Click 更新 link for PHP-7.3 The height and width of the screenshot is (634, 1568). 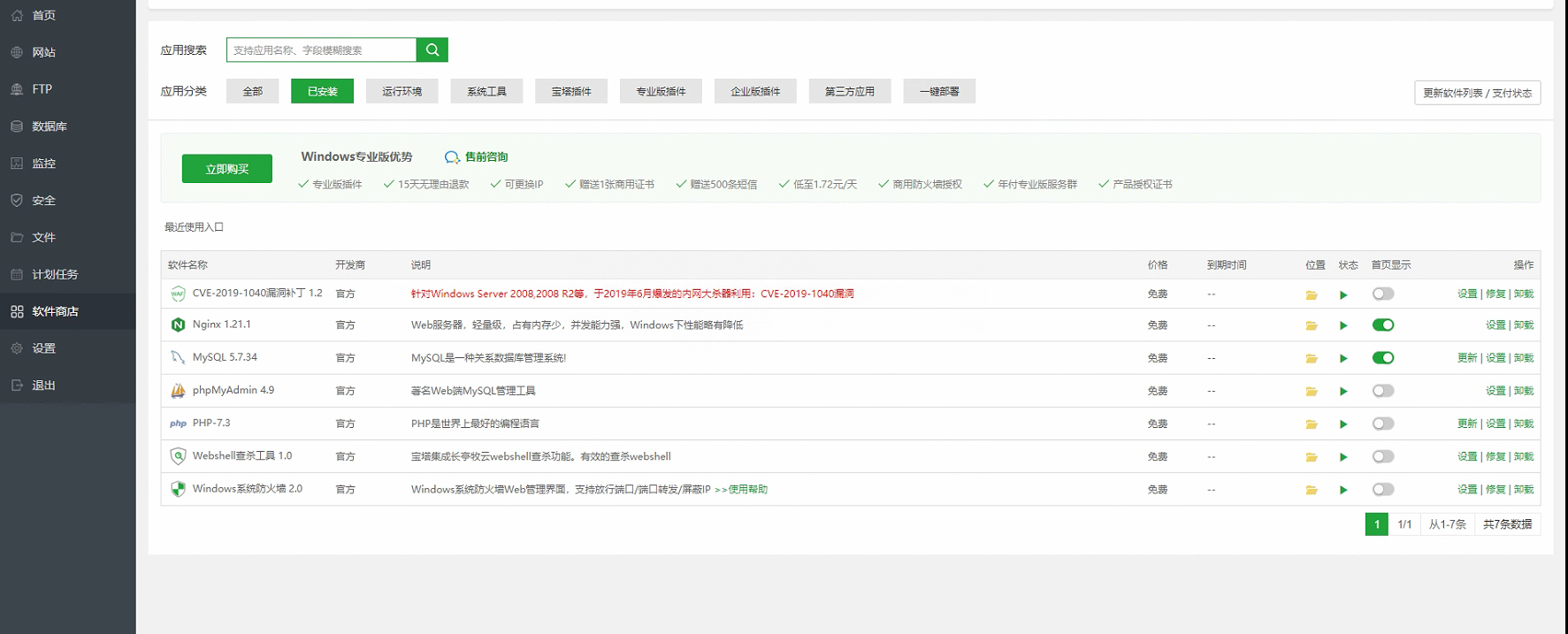(x=1466, y=424)
